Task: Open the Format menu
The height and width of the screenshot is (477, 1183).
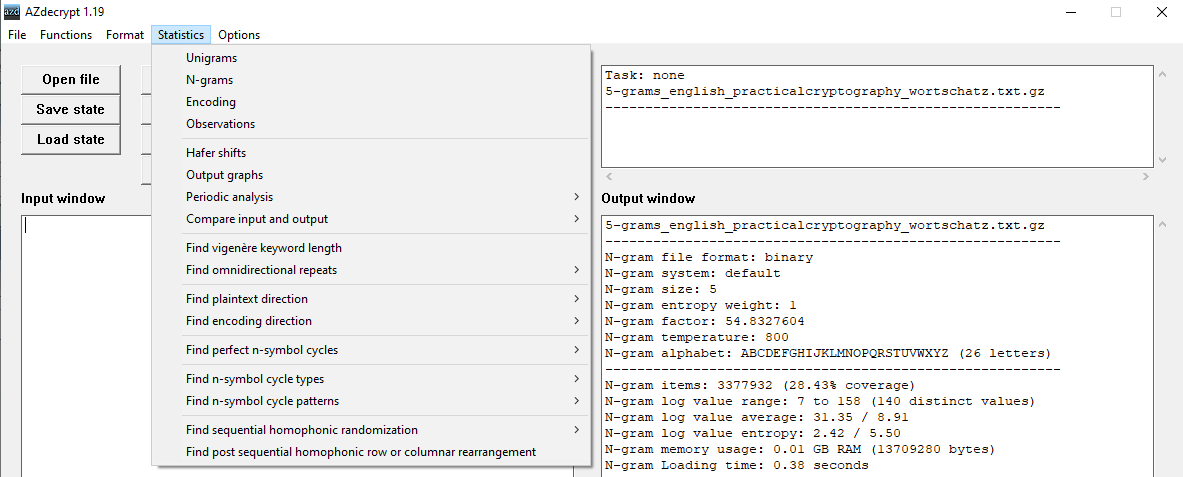Action: click(124, 35)
